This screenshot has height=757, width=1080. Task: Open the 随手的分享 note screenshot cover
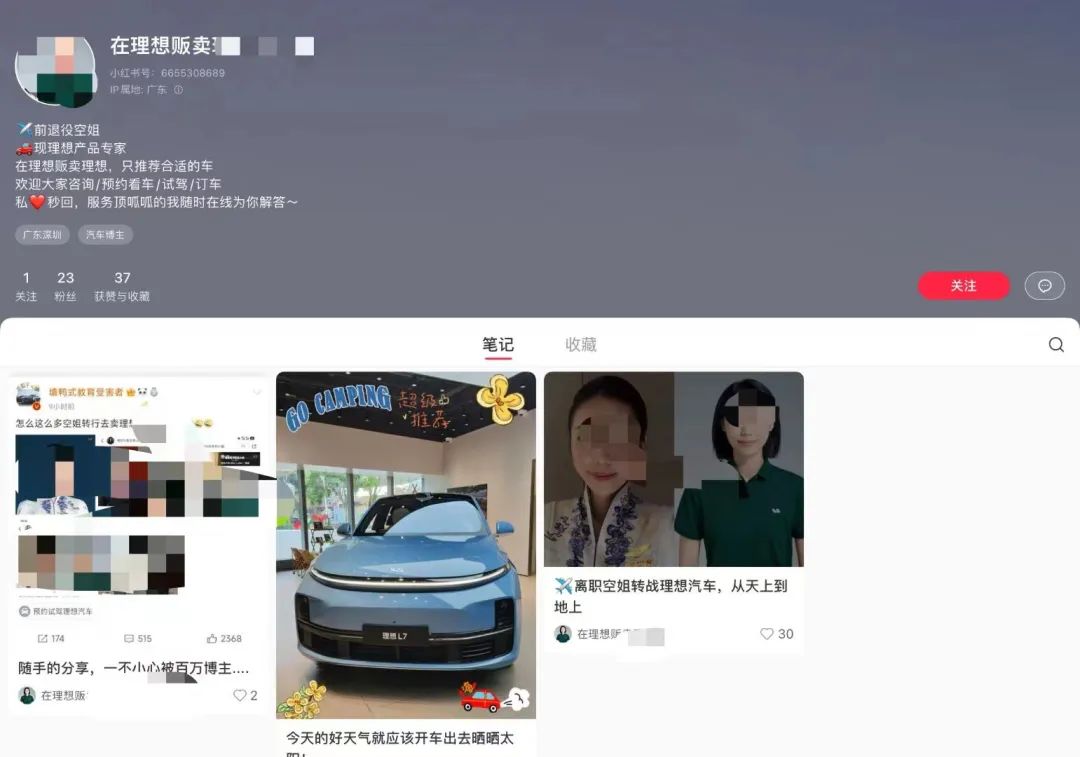(x=138, y=513)
